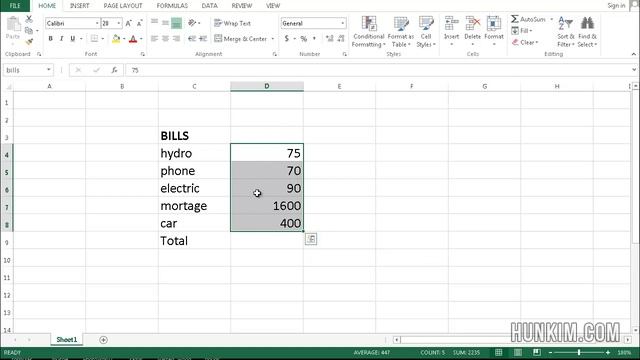Viewport: 640px width, 360px height.
Task: Open Find & Select menu
Action: point(587,32)
